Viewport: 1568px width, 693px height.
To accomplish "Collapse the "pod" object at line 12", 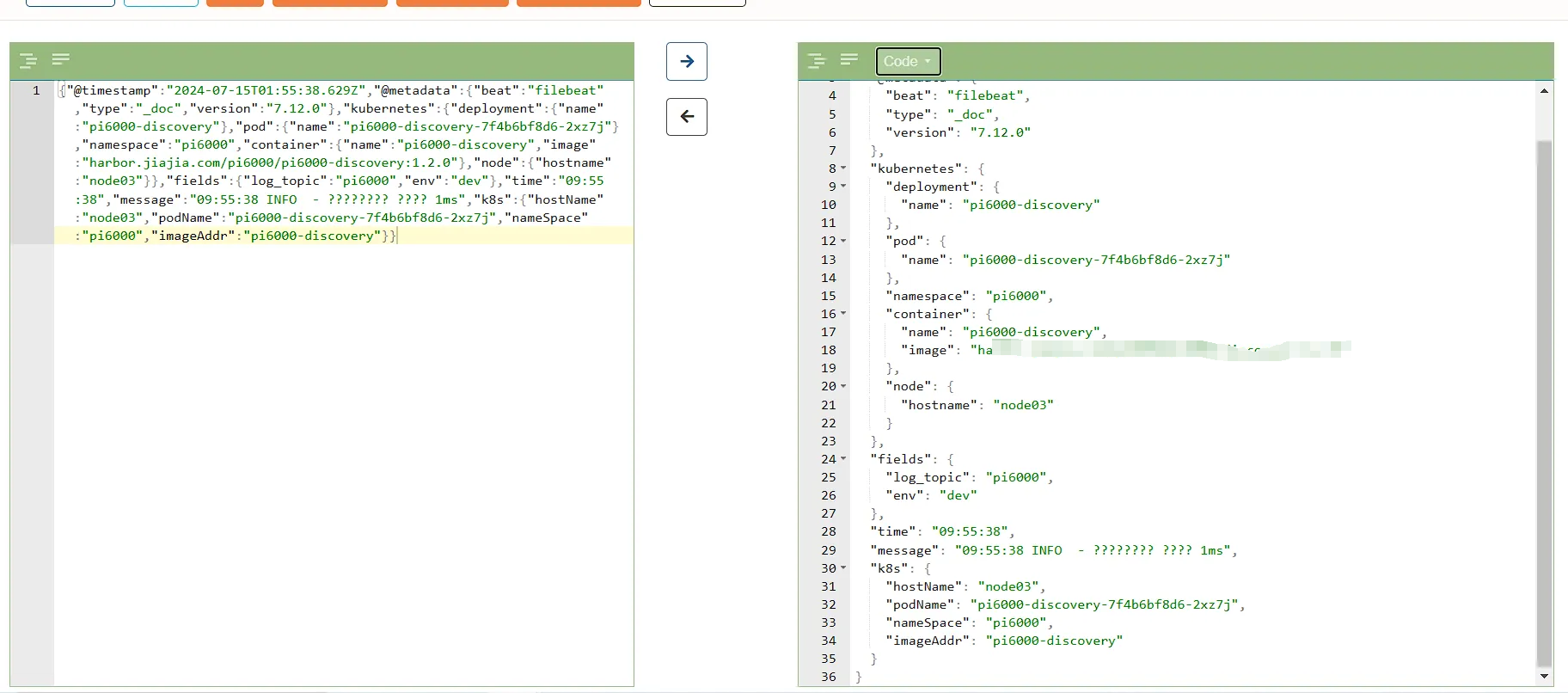I will tap(843, 241).
